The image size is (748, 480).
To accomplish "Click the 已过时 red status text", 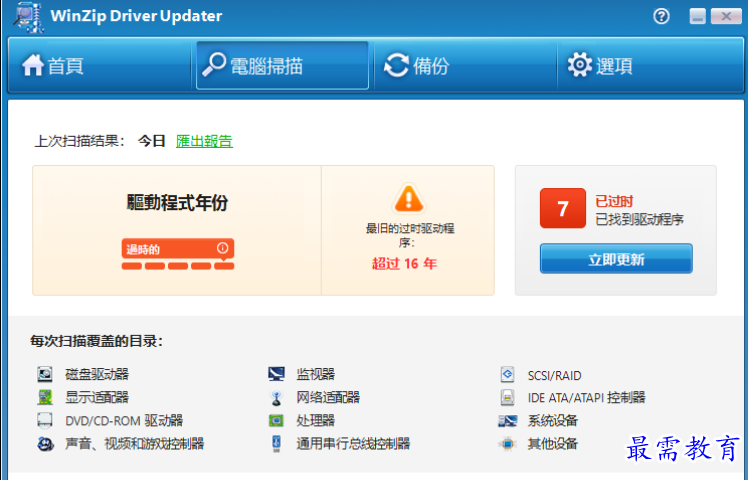I will point(614,201).
